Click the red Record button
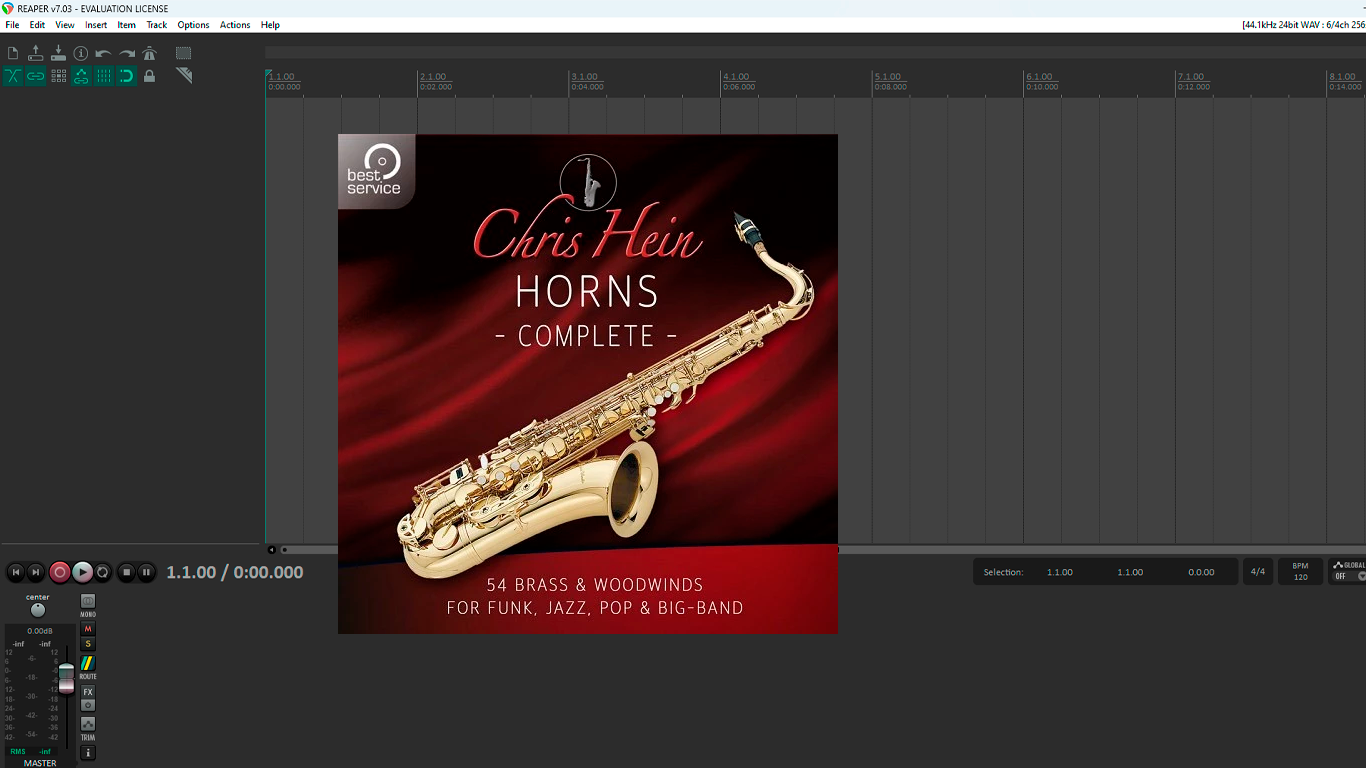Image resolution: width=1366 pixels, height=768 pixels. click(60, 572)
